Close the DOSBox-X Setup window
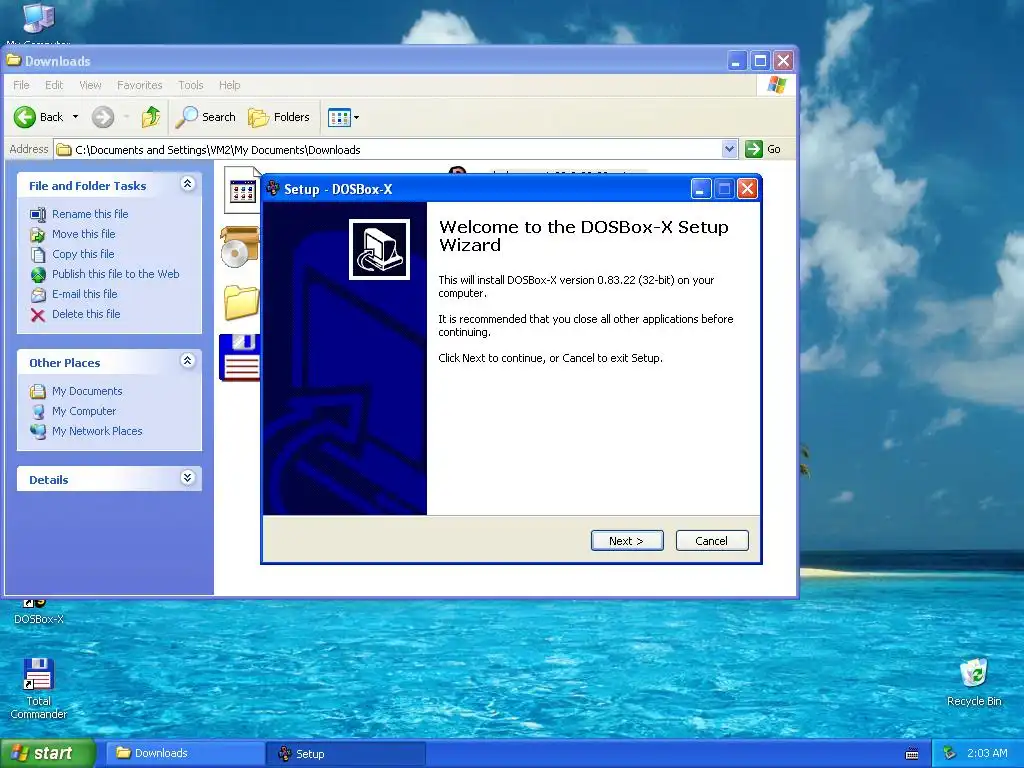 tap(747, 189)
